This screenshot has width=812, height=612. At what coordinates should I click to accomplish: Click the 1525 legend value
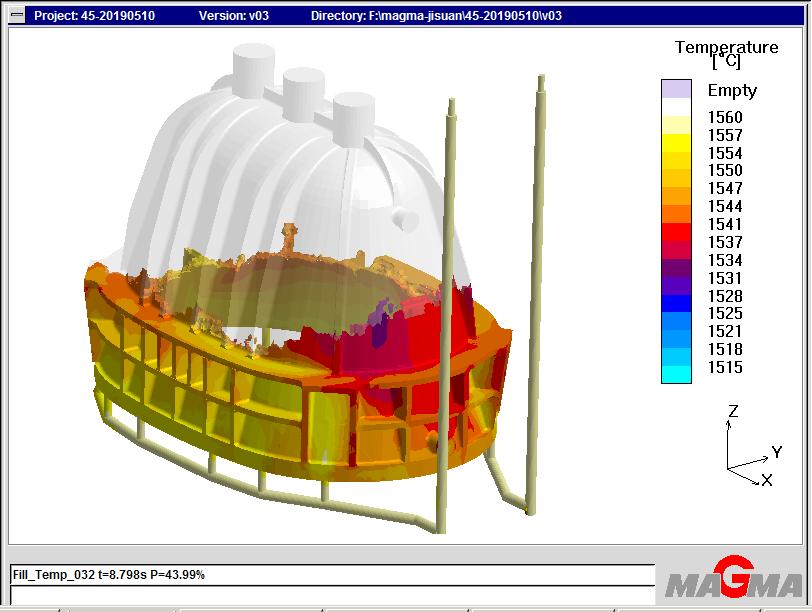725,313
